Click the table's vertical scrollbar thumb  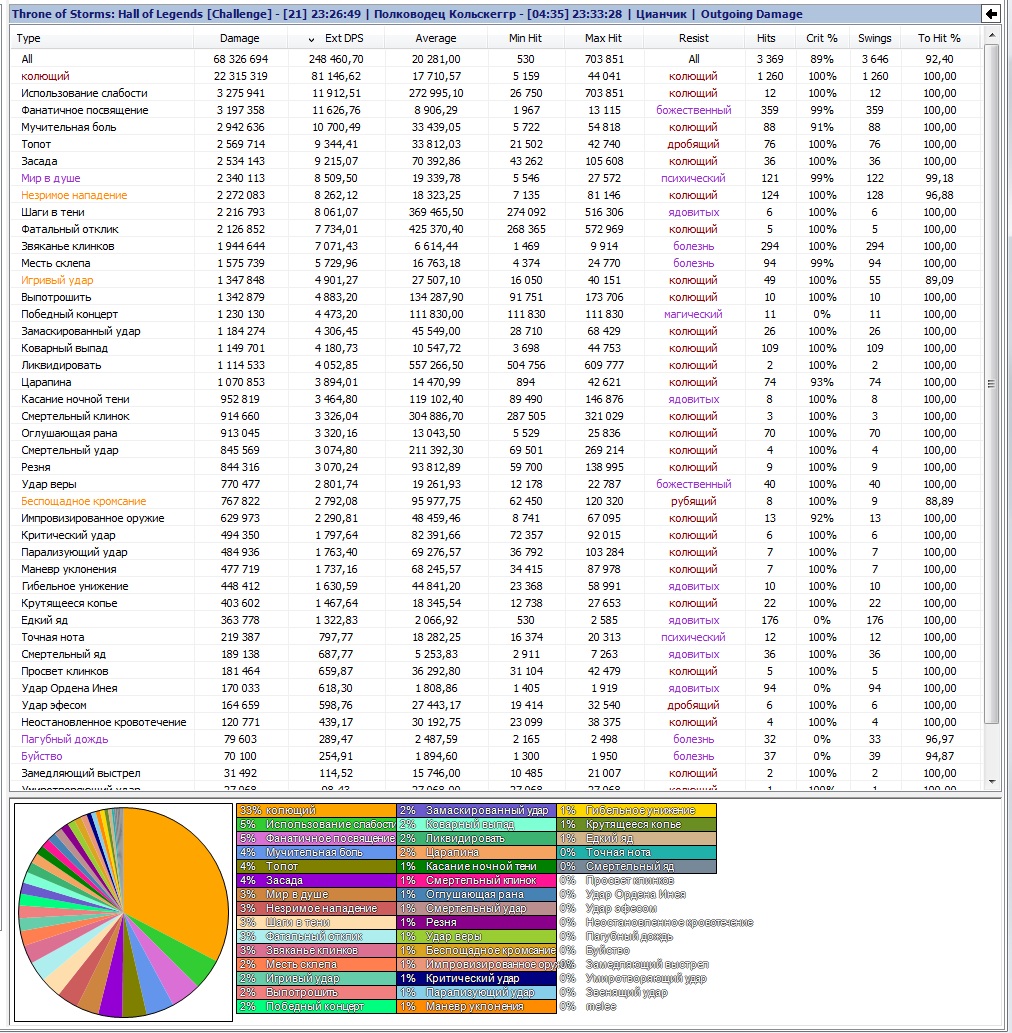(992, 383)
